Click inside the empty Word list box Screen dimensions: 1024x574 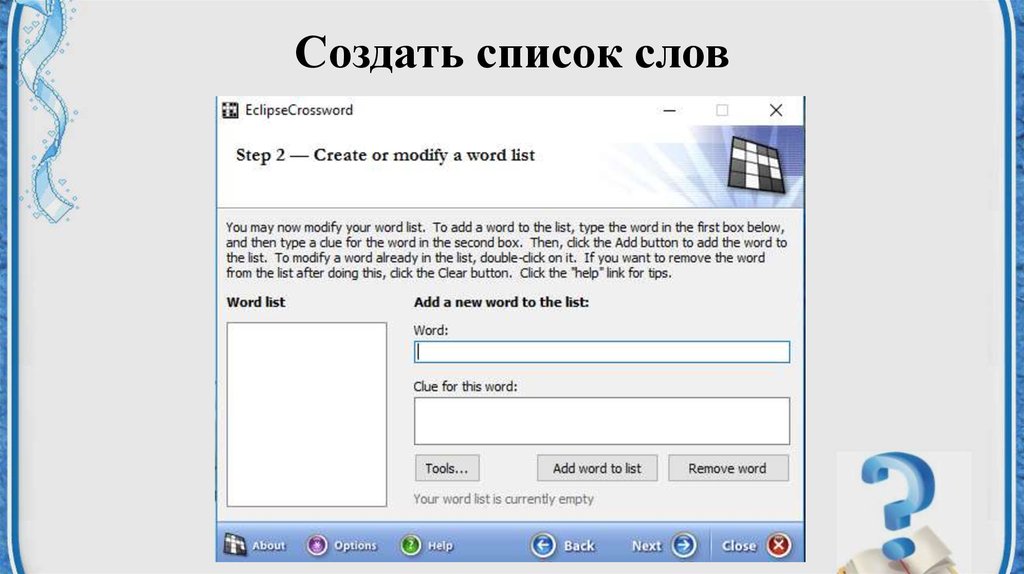tap(306, 414)
